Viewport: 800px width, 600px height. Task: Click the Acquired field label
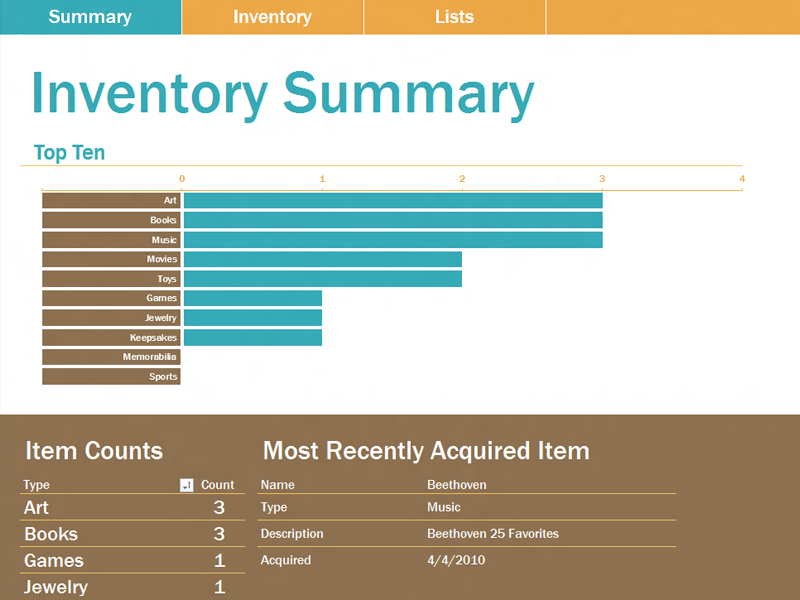point(286,560)
